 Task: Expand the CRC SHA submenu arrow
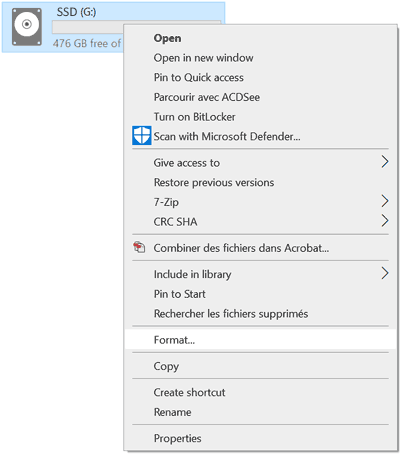tap(385, 221)
